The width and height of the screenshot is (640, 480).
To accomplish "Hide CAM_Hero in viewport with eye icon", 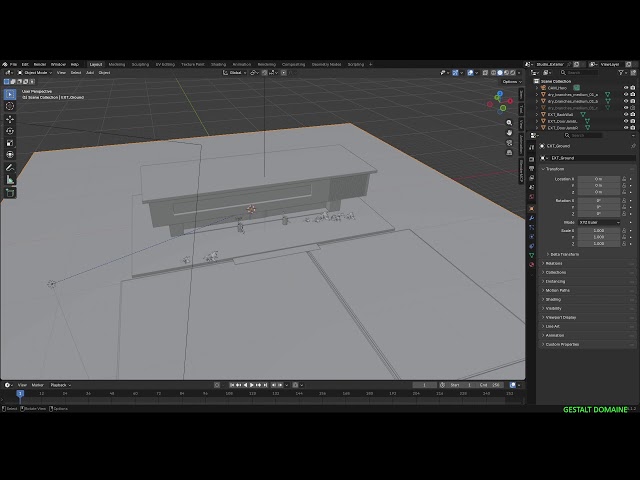I will 626,88.
